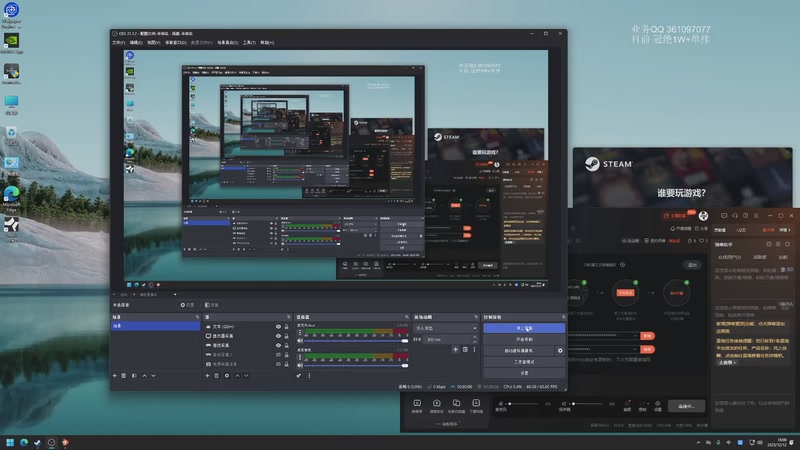Toggle visibility of the 文本 (GDI+) source
The image size is (800, 450).
278,327
